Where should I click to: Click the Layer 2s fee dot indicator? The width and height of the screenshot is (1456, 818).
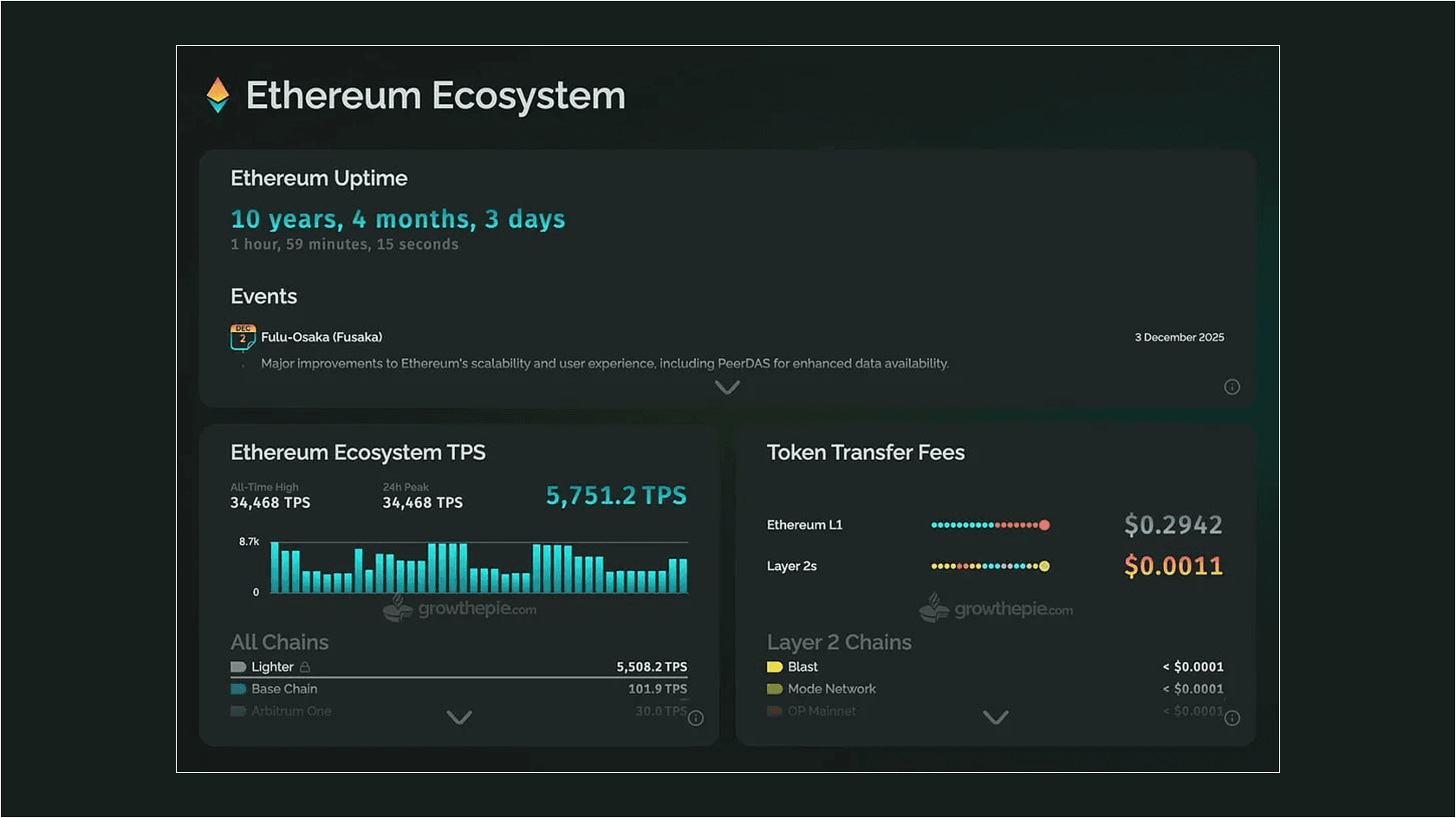click(x=991, y=567)
